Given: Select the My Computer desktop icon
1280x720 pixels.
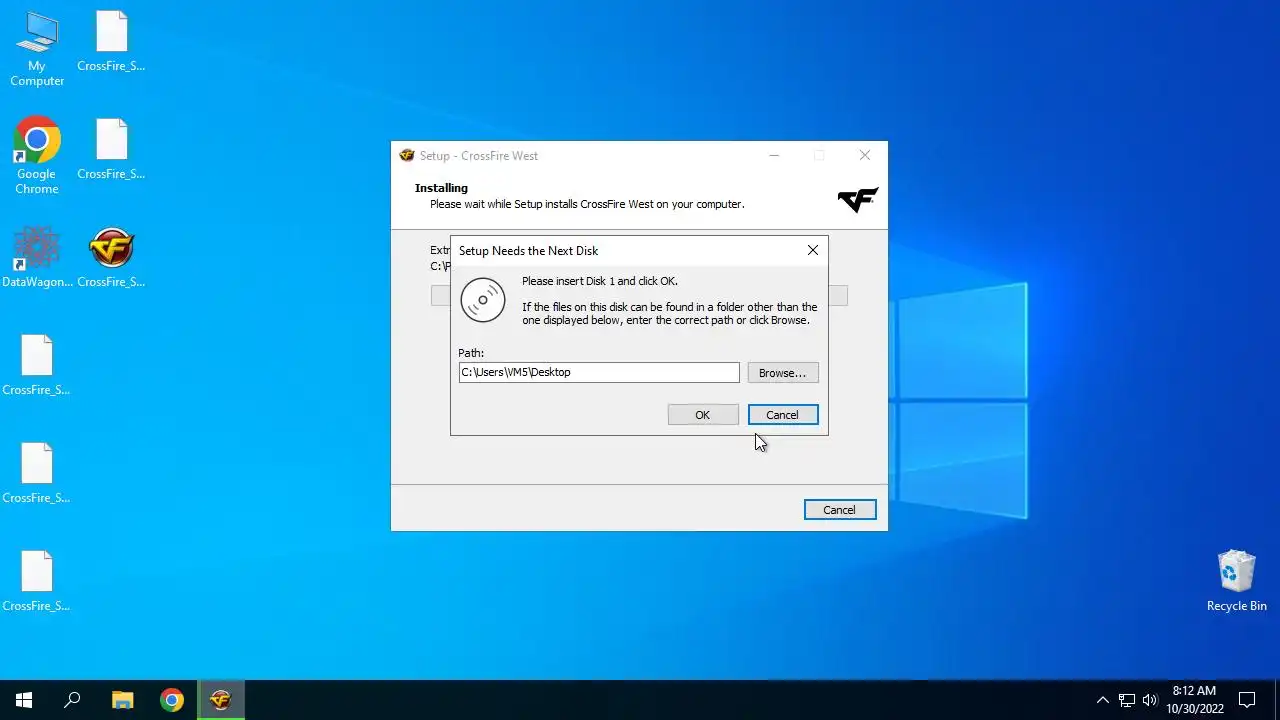Looking at the screenshot, I should click(37, 49).
